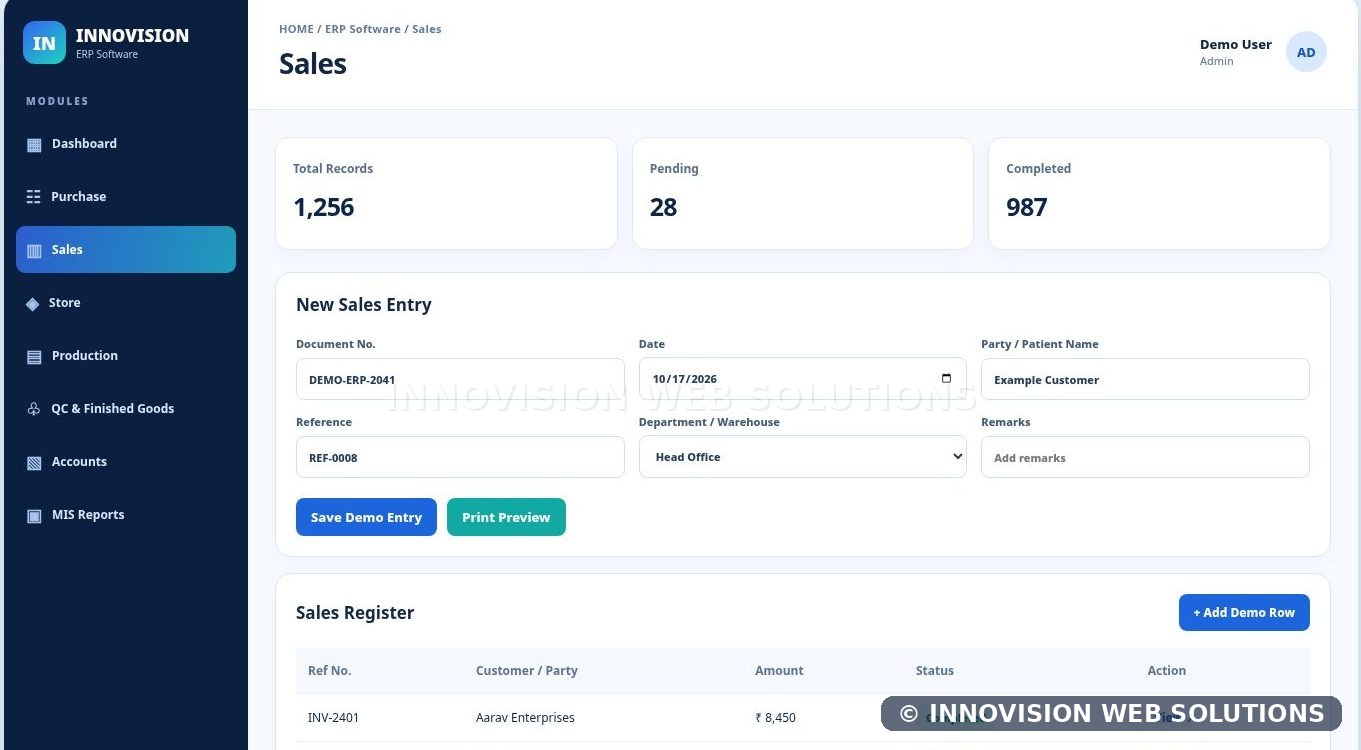Click the QC & Finished Goods icon

(33, 409)
